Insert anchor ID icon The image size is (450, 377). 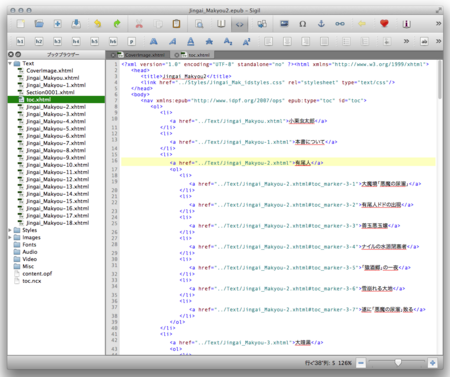pos(321,24)
